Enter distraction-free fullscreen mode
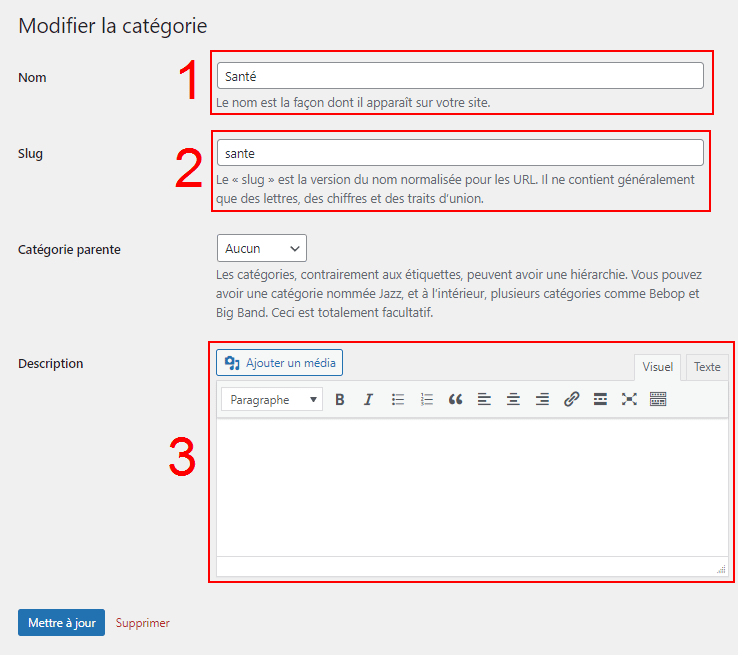This screenshot has width=738, height=655. [x=629, y=399]
